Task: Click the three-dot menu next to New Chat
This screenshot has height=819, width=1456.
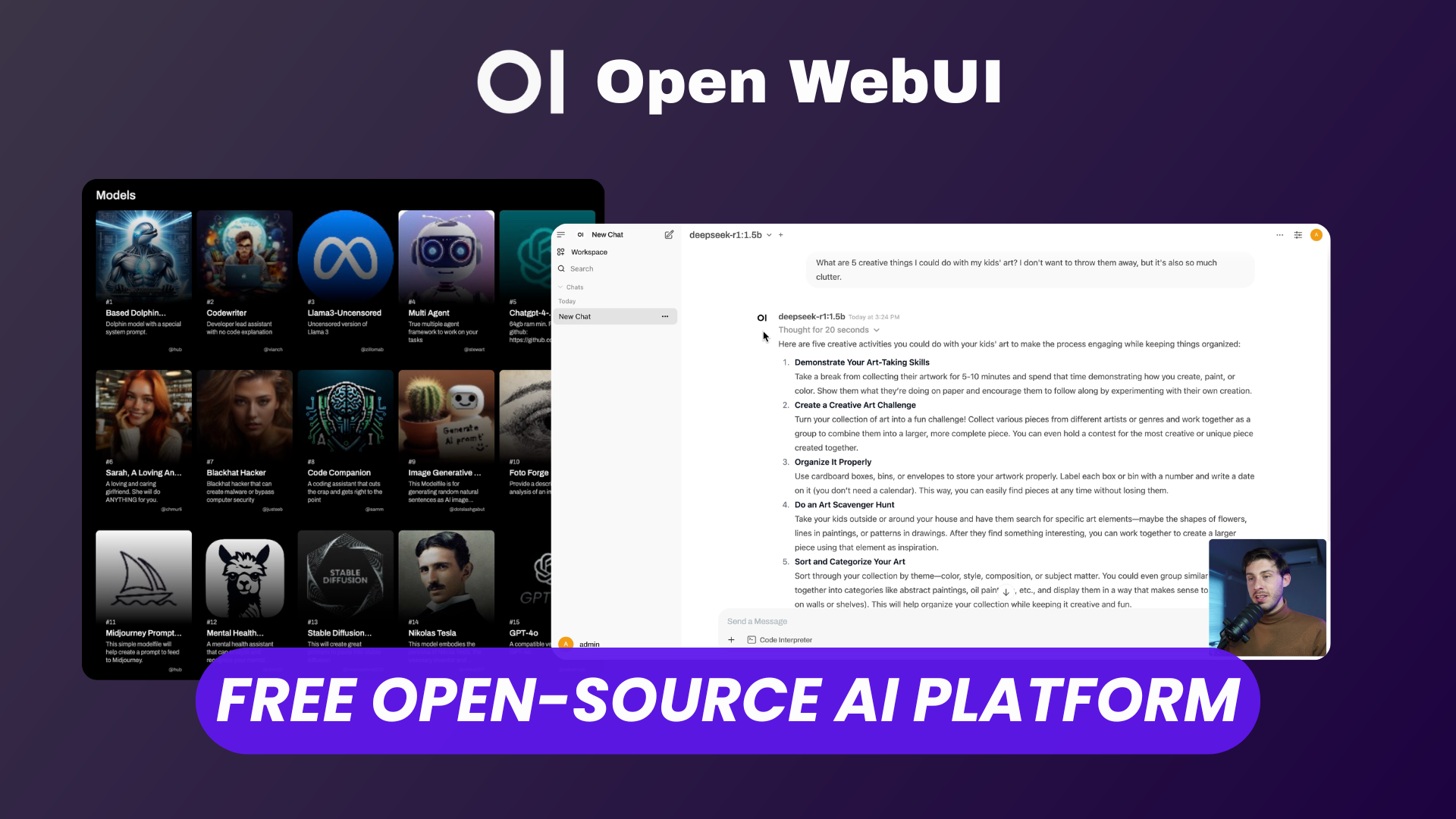Action: pos(664,316)
